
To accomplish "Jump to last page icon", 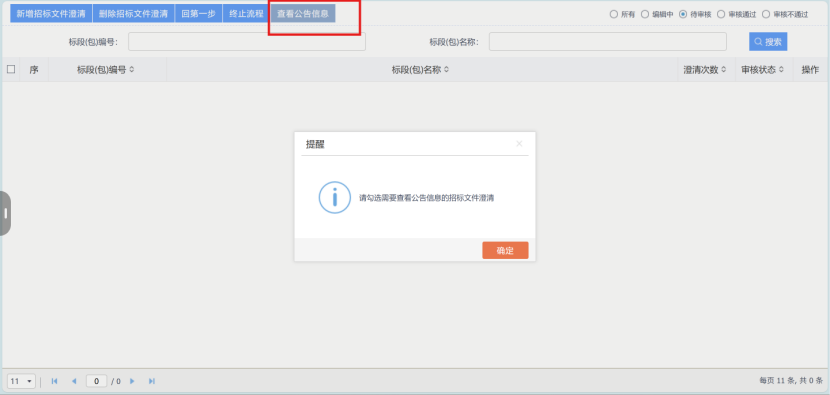I will click(152, 381).
